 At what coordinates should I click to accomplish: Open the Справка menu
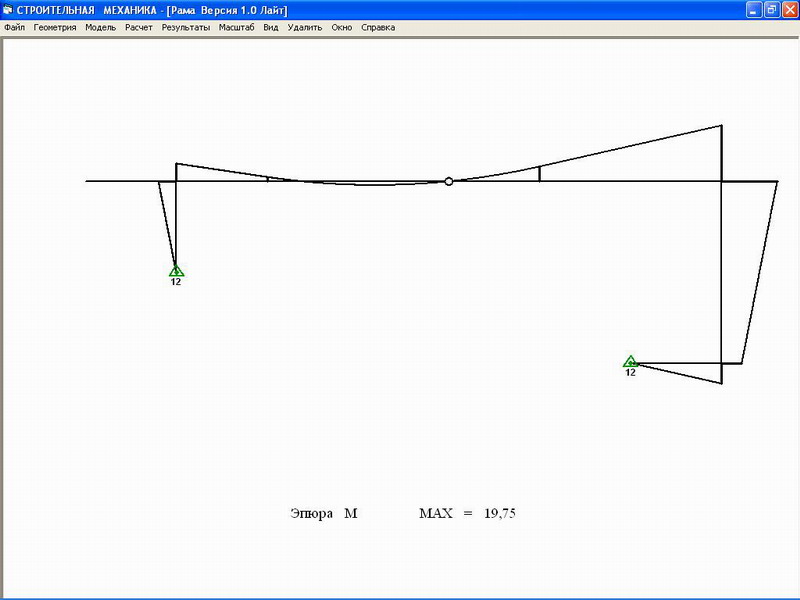tap(378, 28)
